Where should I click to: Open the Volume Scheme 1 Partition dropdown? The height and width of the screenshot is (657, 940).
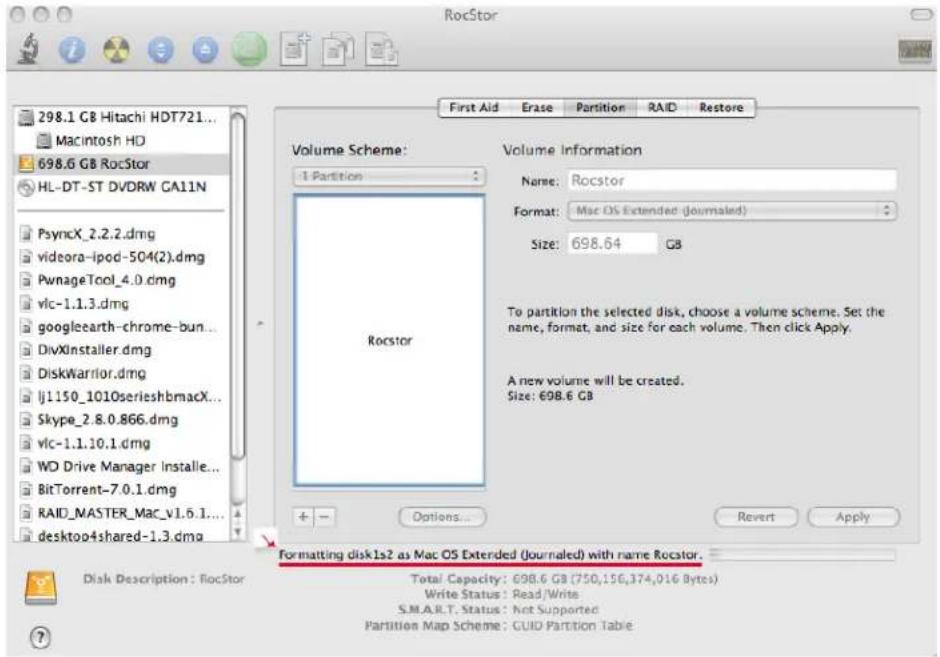(389, 176)
